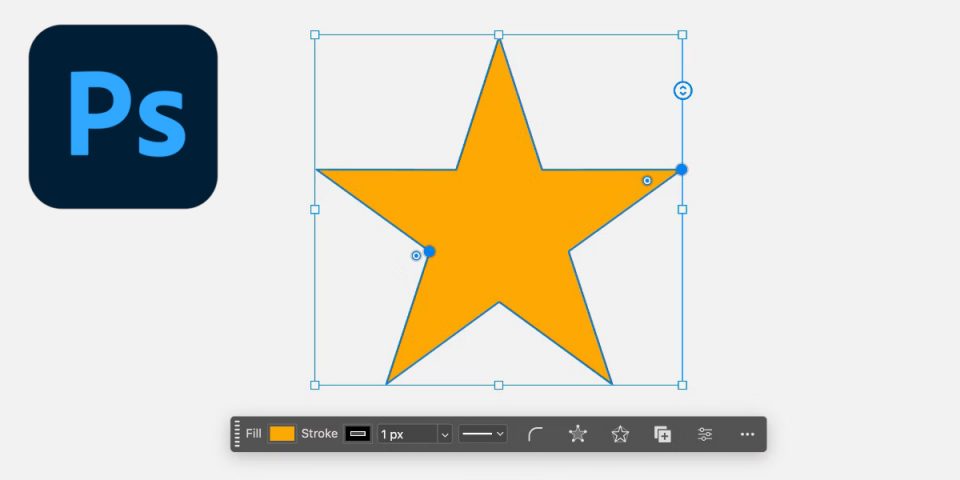
Task: Click the sides count control on bounding box
Action: [683, 91]
